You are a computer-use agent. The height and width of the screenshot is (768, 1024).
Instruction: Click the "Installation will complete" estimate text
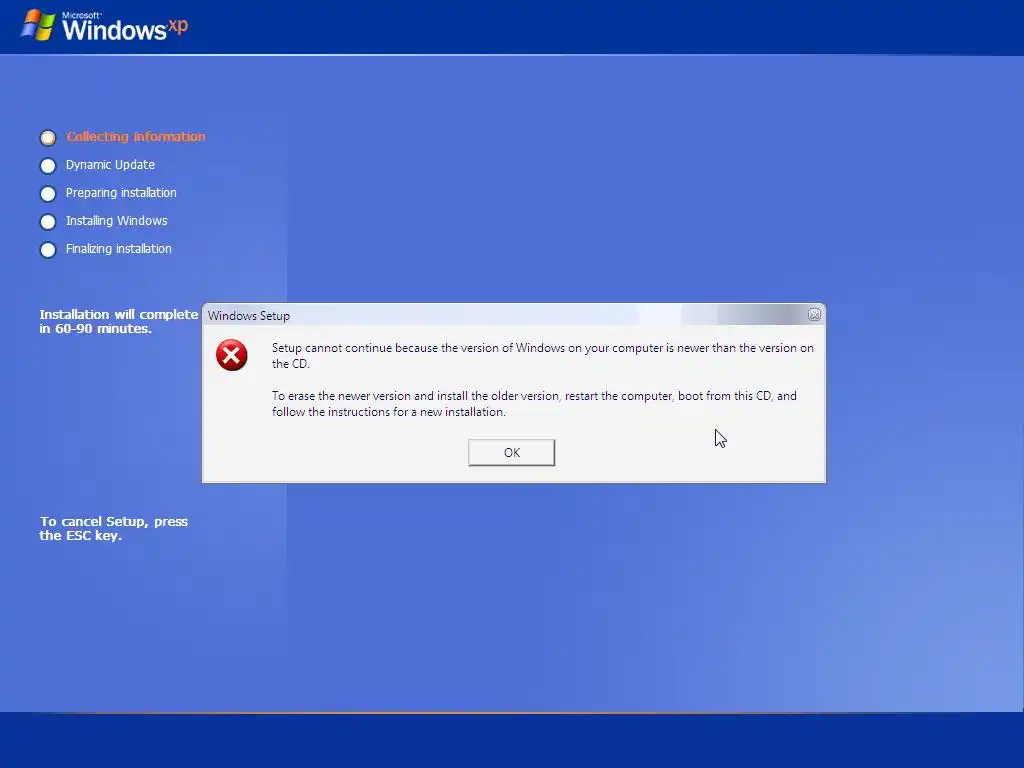click(118, 321)
